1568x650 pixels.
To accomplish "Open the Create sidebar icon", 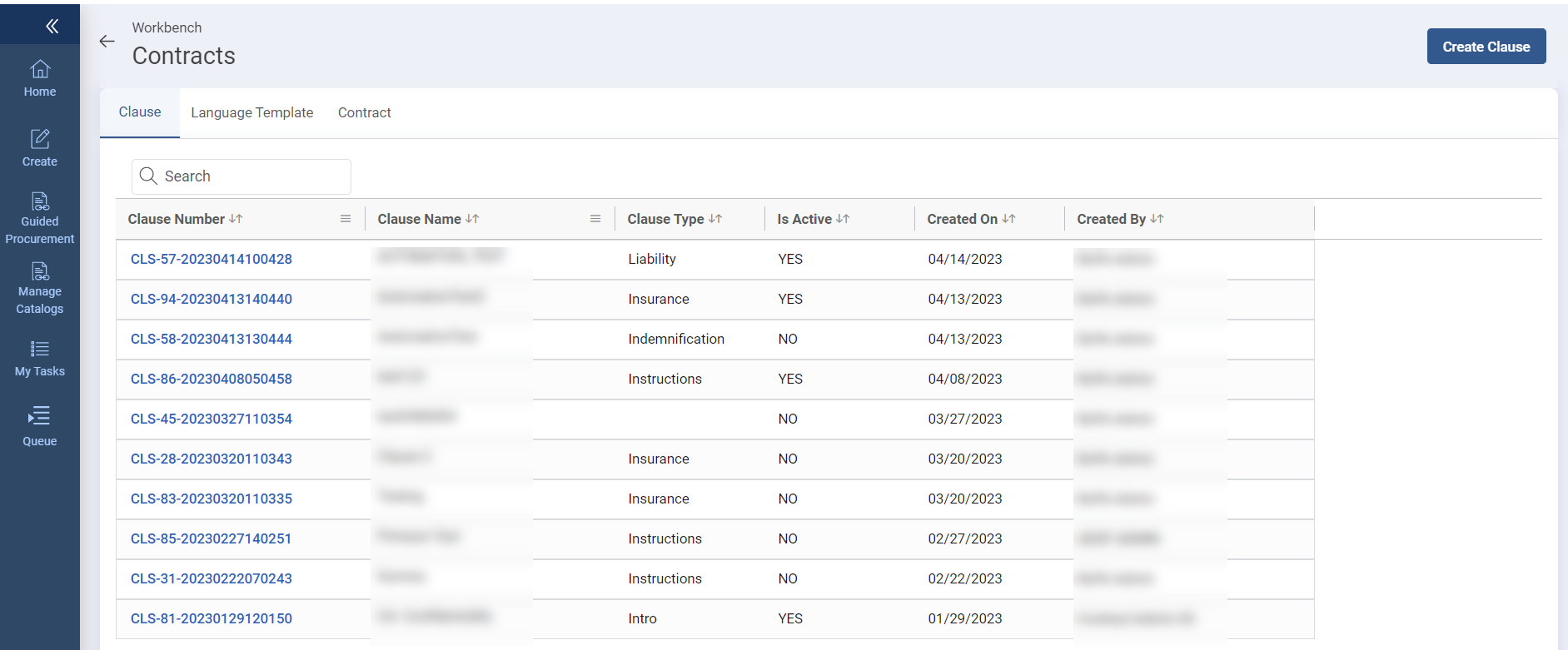I will click(x=40, y=148).
